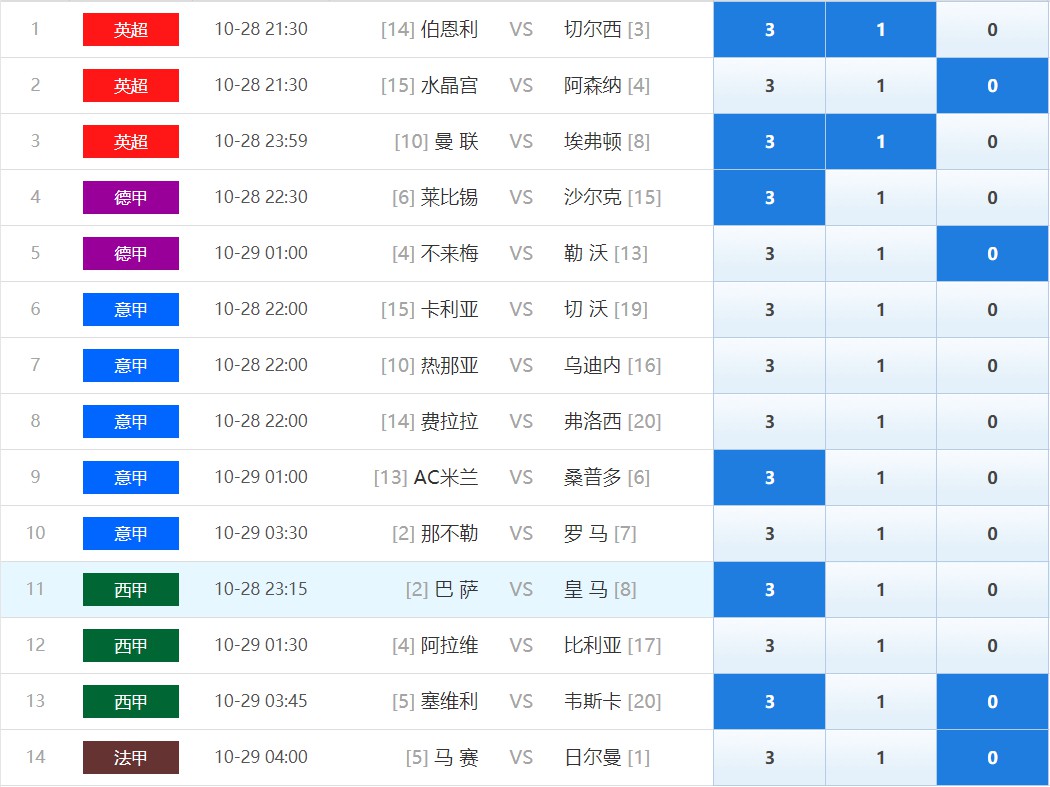Click 法甲 tag in 马赛 row
Screen dimensions: 1050x787
coord(131,758)
